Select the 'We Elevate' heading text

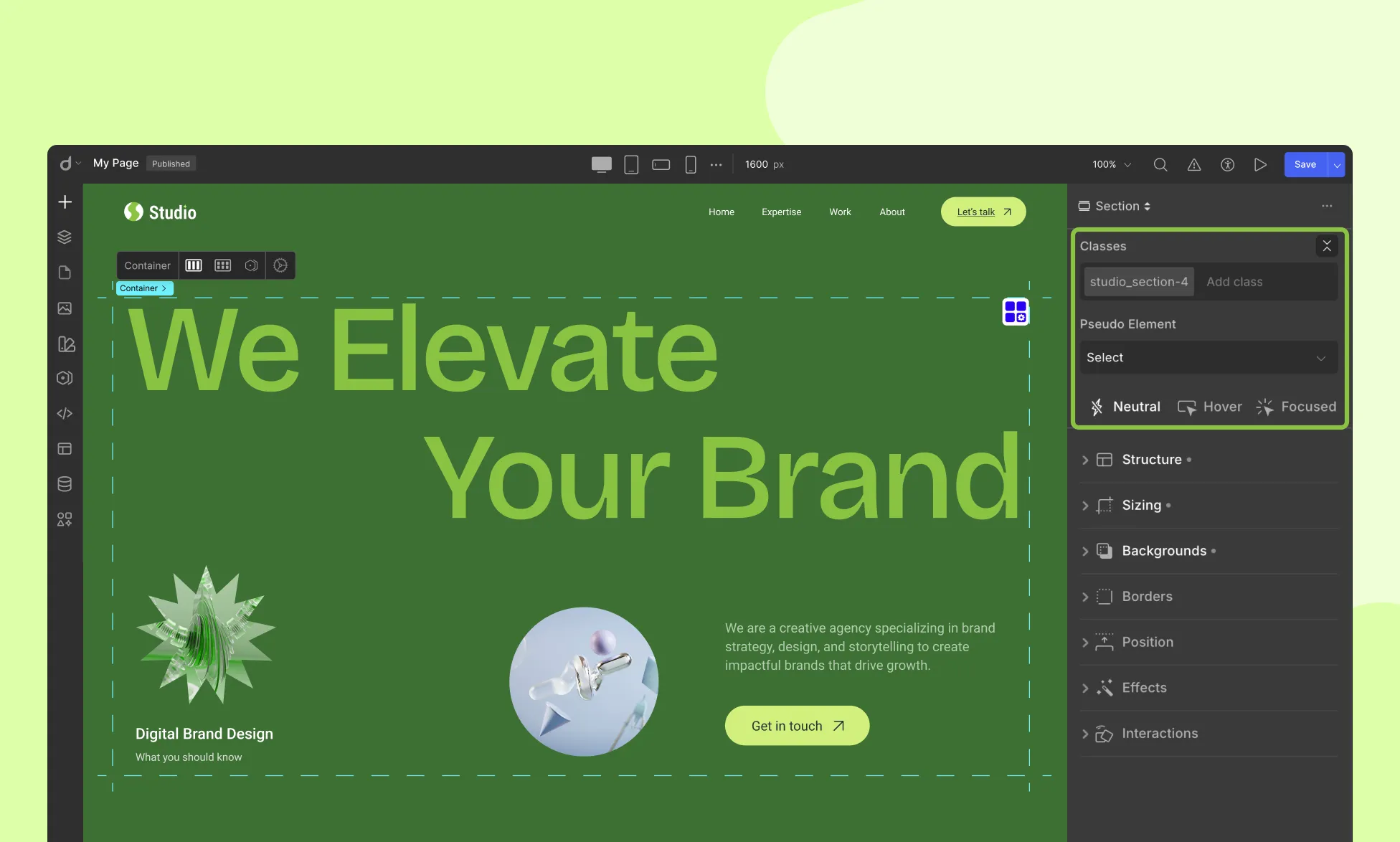tap(423, 348)
